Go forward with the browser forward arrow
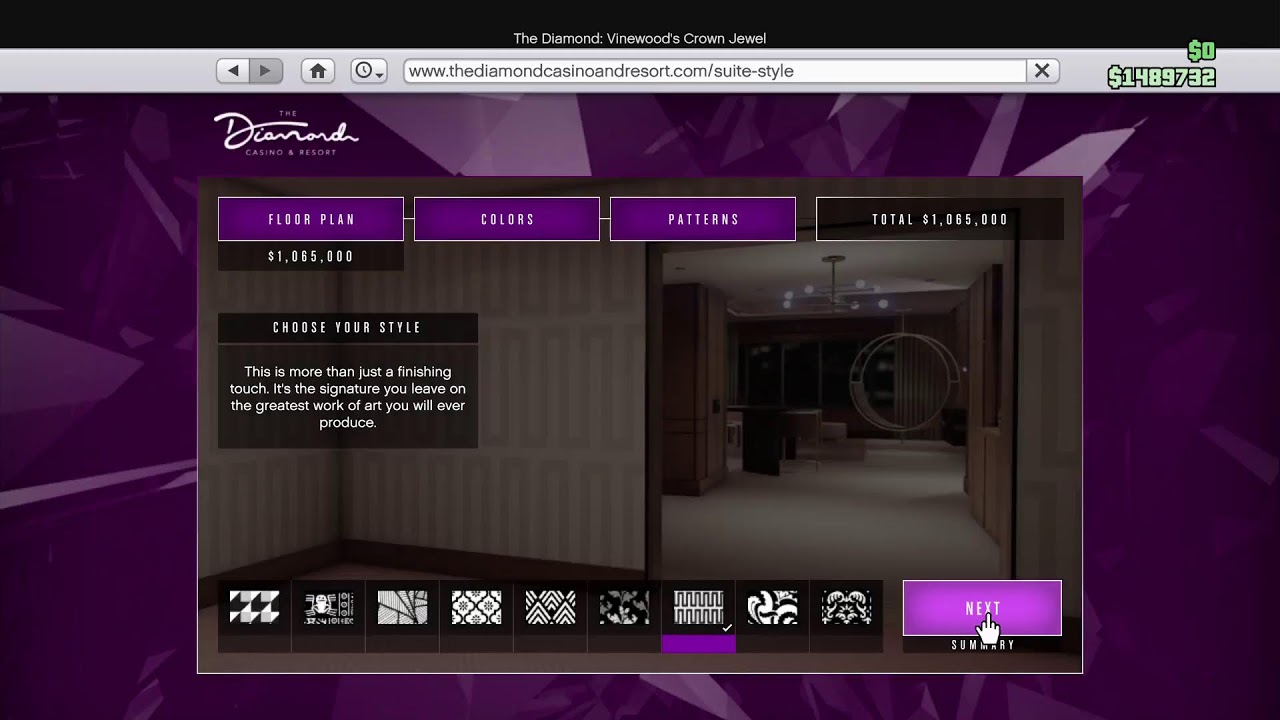The image size is (1280, 720). (266, 71)
